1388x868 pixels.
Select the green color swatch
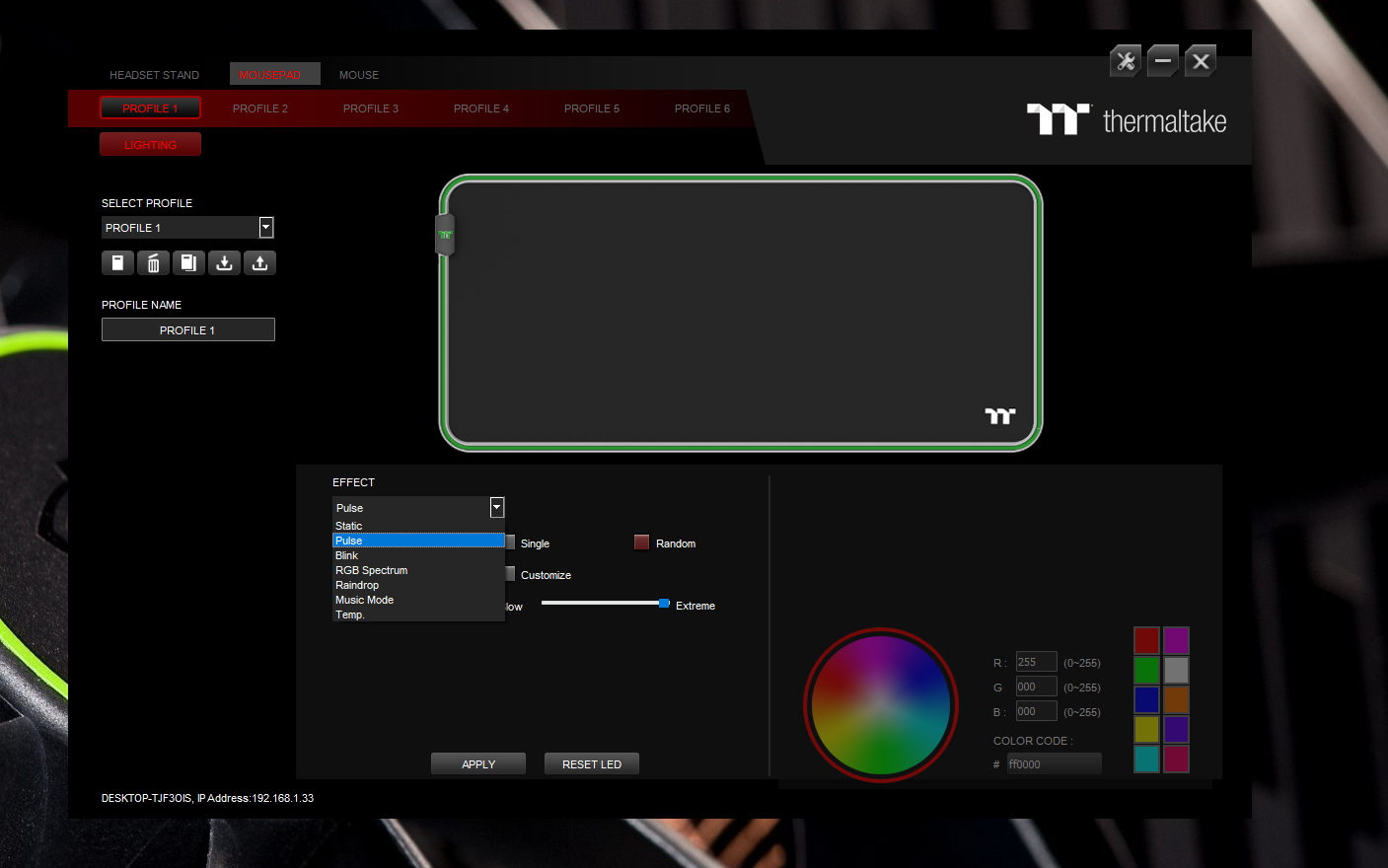tap(1146, 670)
